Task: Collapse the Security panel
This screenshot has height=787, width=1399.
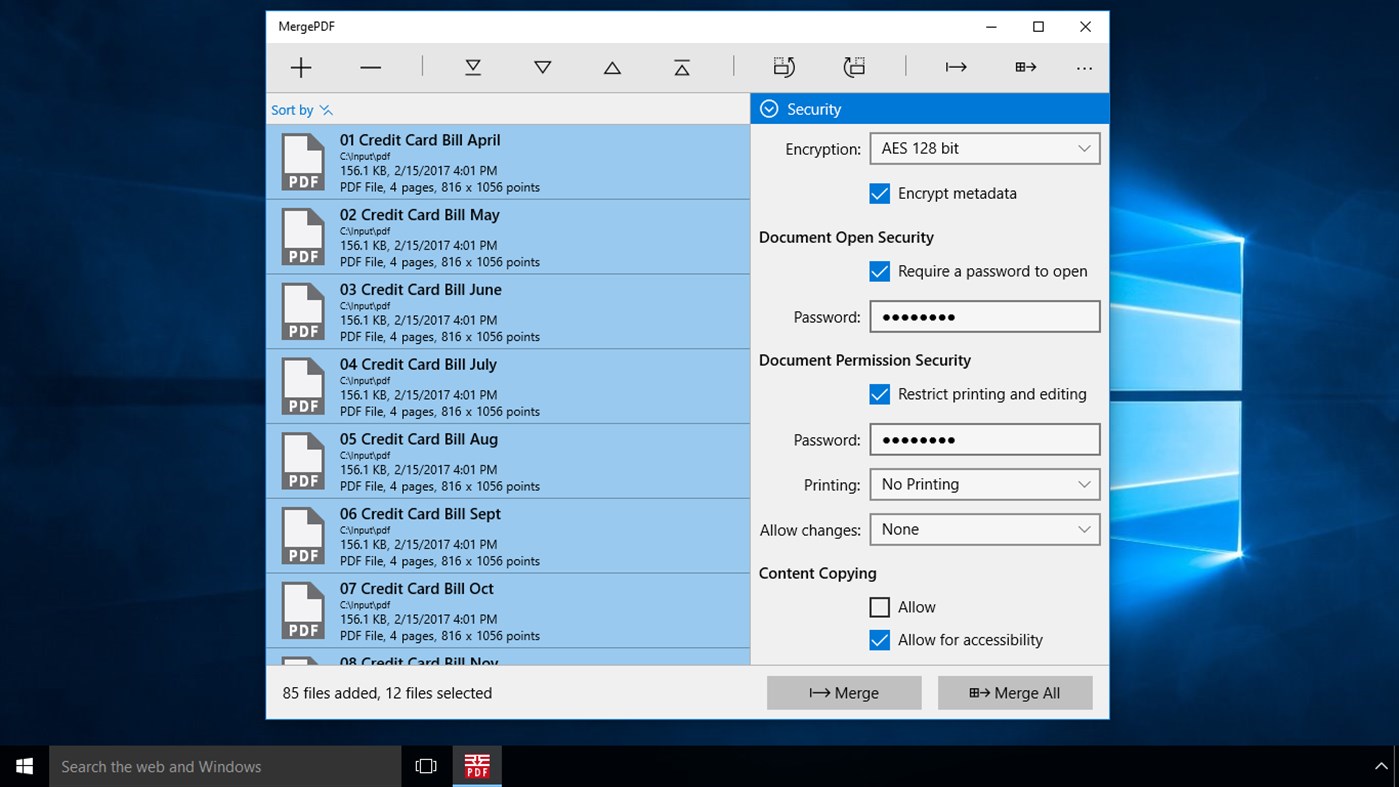Action: (769, 108)
